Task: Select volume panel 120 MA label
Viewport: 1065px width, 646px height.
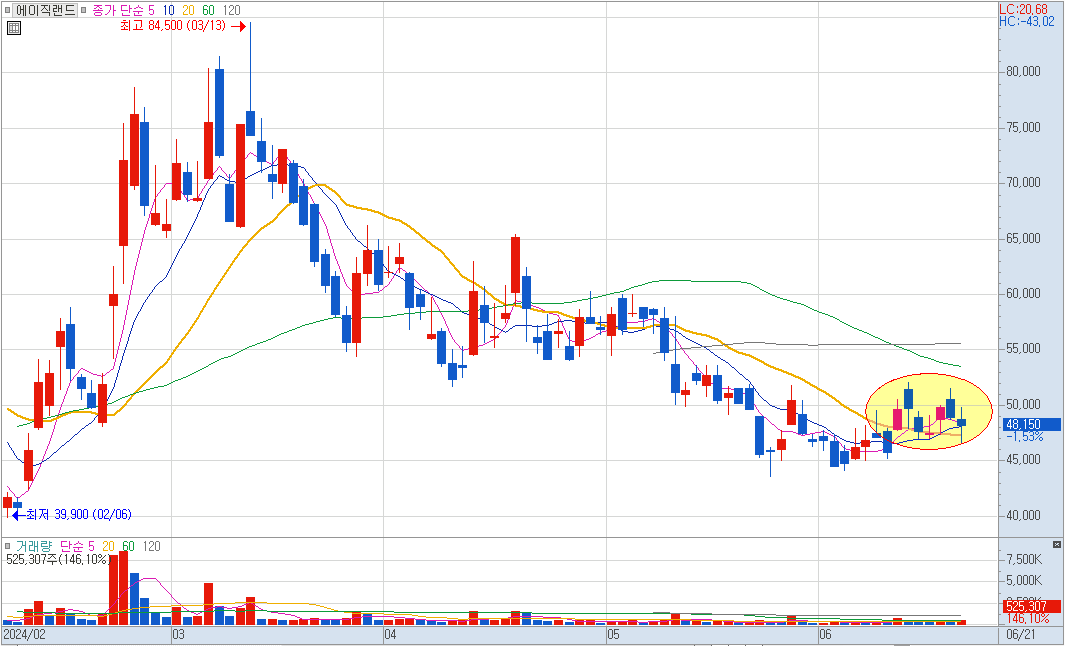Action: tap(151, 546)
